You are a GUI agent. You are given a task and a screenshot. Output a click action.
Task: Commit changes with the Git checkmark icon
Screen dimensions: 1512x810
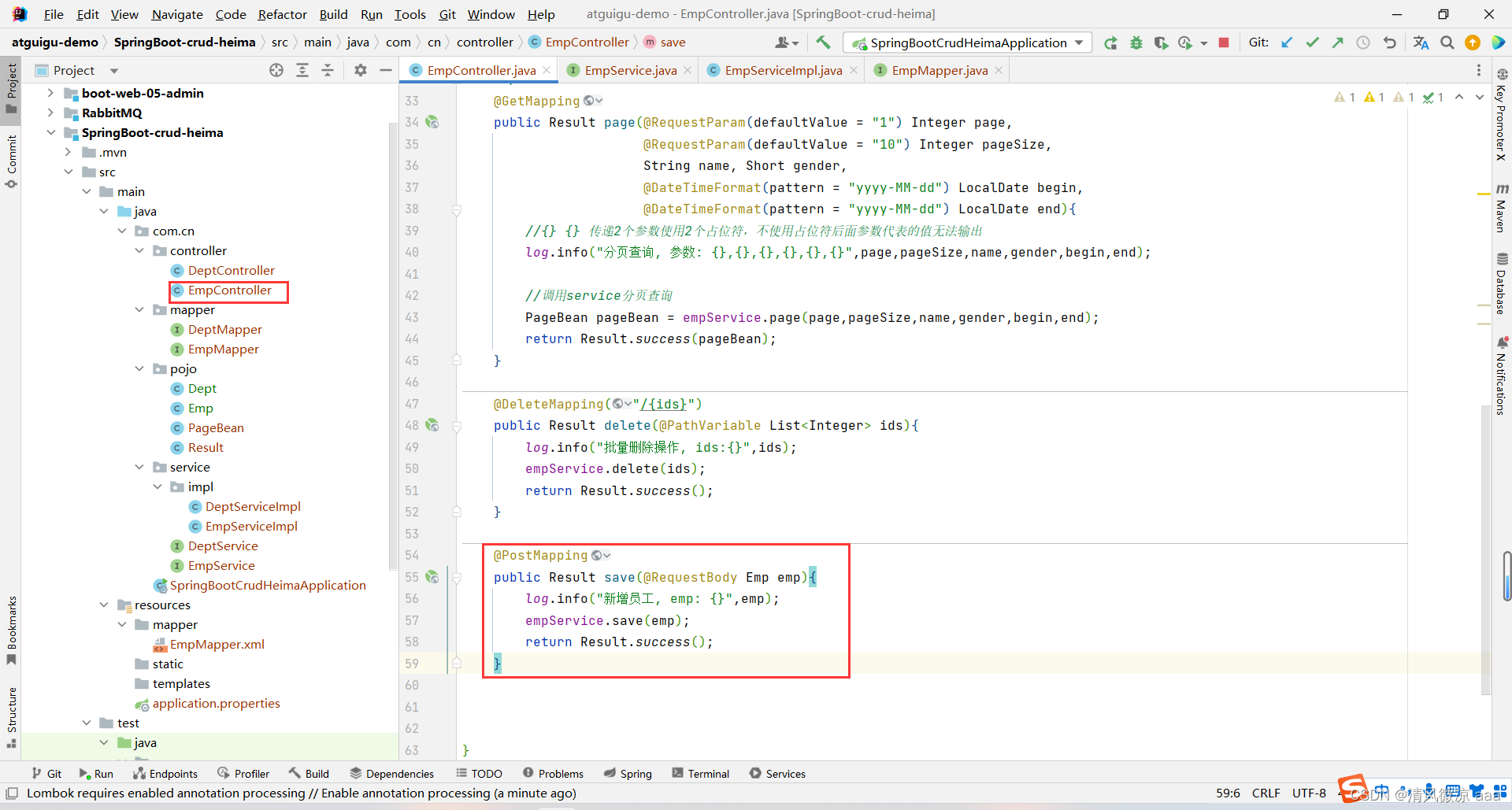pyautogui.click(x=1312, y=43)
